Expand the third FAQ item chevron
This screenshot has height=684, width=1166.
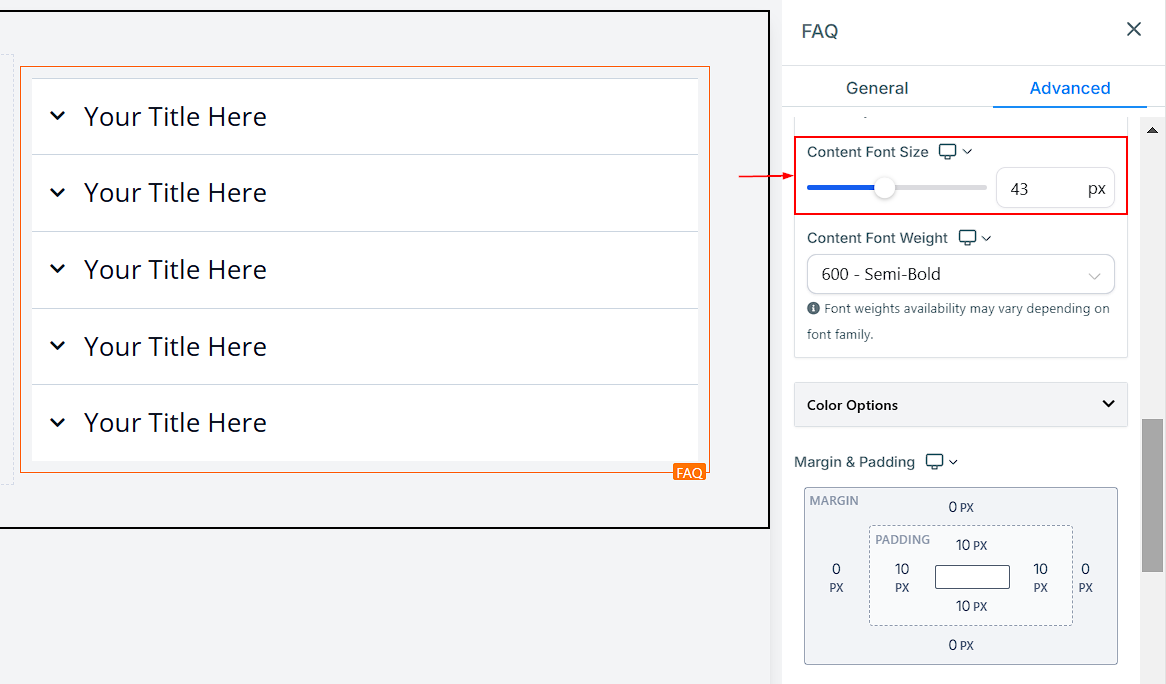(58, 269)
